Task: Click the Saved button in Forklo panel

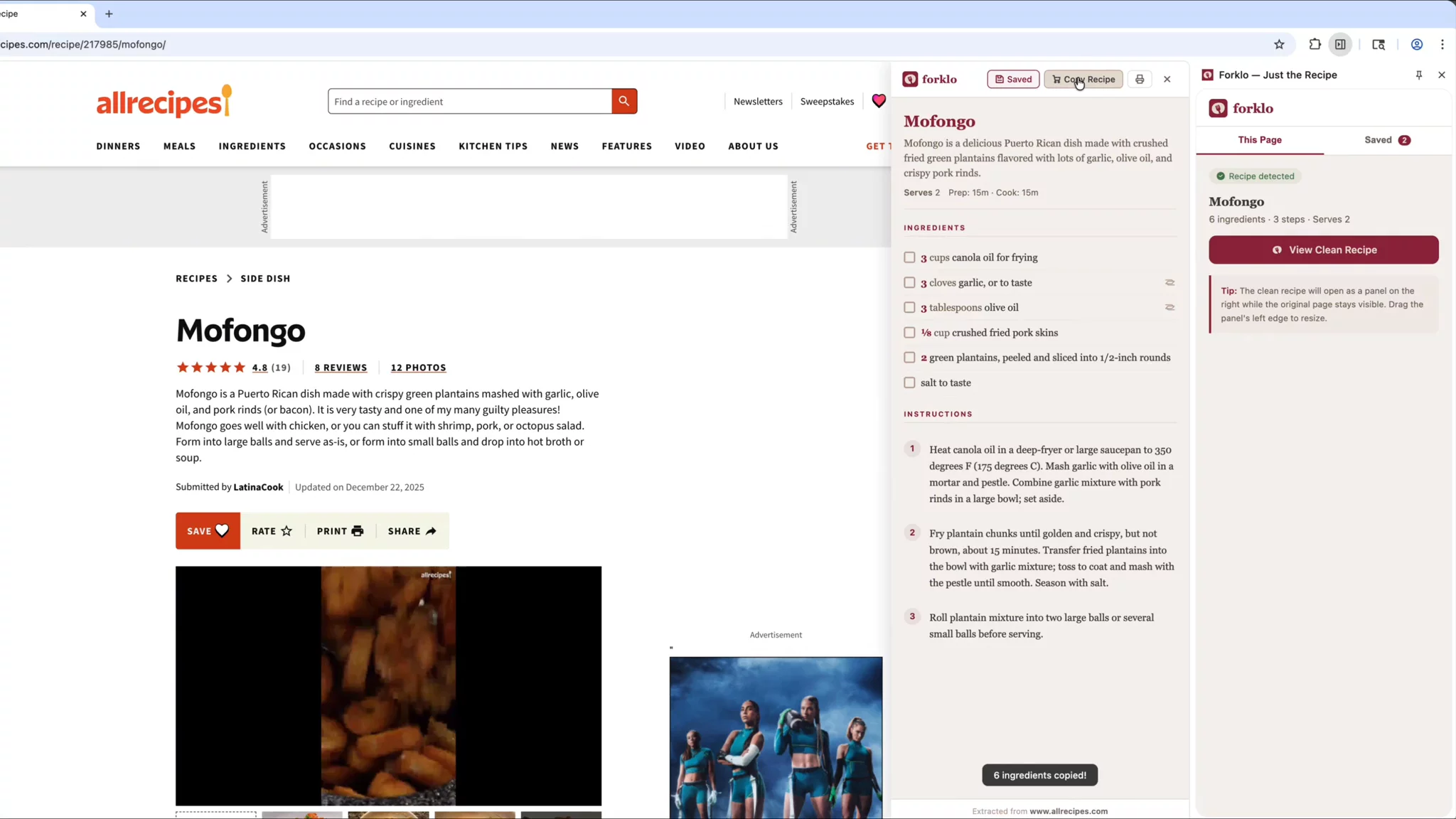Action: [x=1013, y=79]
